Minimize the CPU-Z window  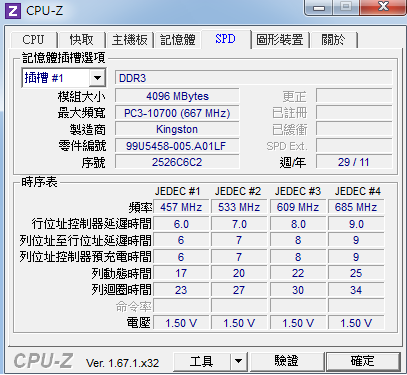319,7
